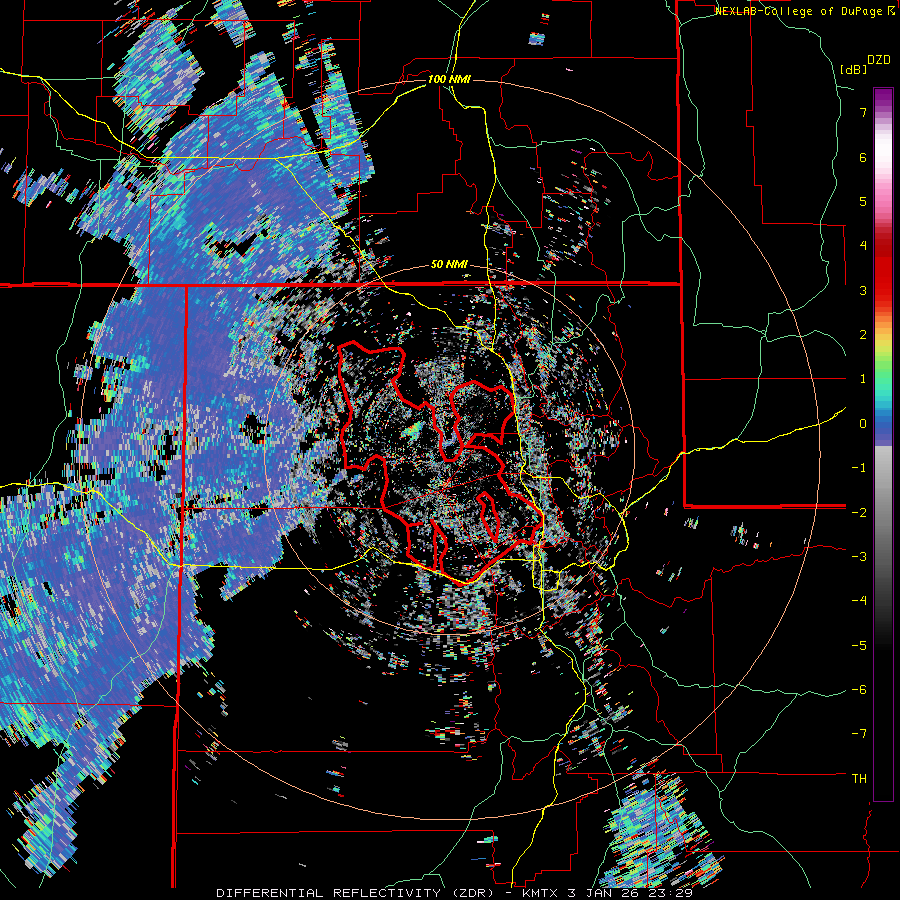This screenshot has width=900, height=900.
Task: Click the "-2" value on the color scale
Action: click(859, 513)
